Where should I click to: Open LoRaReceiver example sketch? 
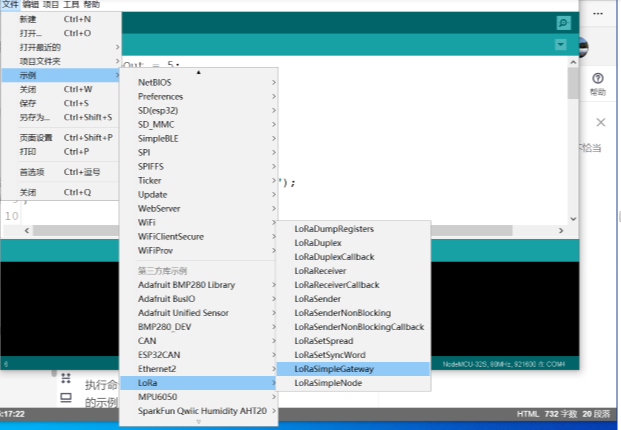(x=353, y=271)
